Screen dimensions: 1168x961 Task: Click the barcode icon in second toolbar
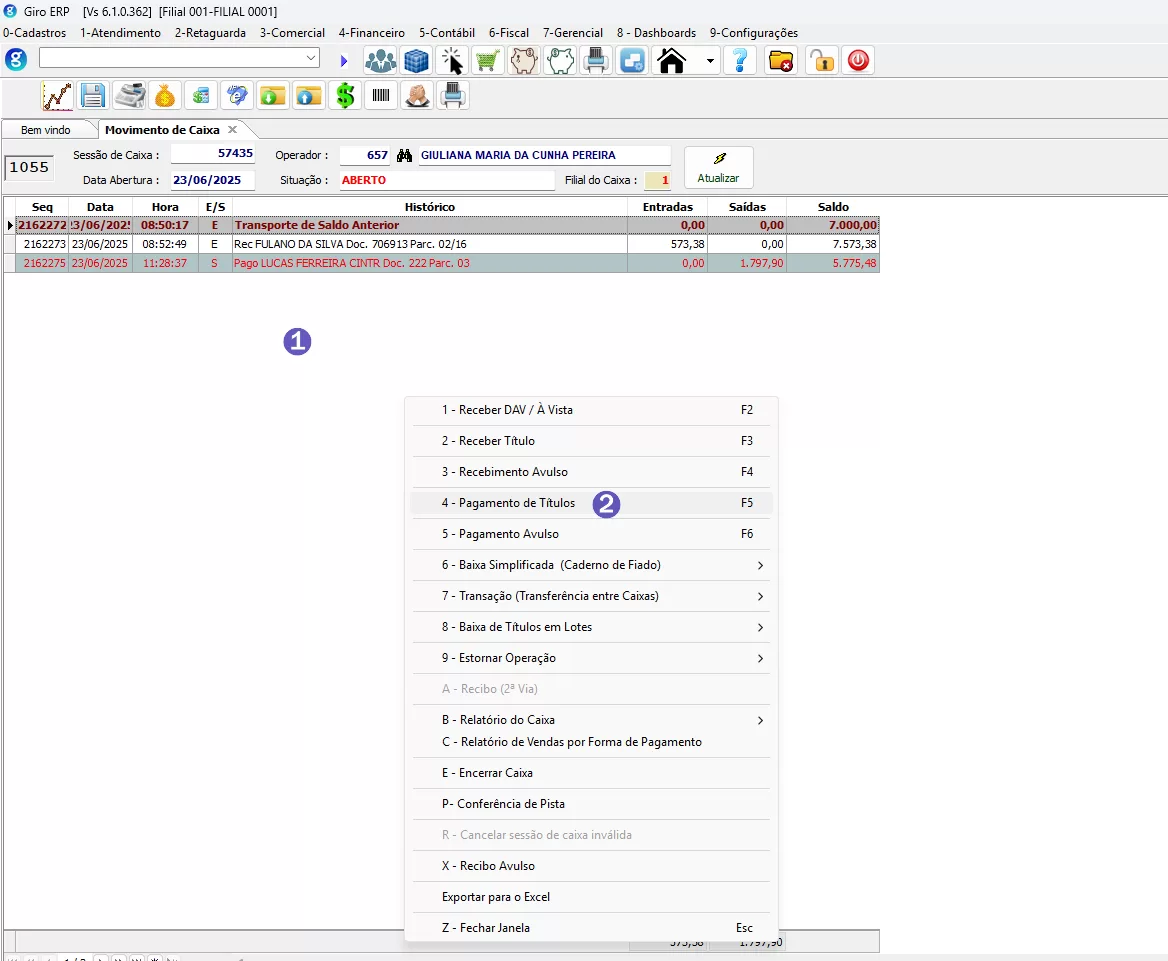click(x=381, y=96)
